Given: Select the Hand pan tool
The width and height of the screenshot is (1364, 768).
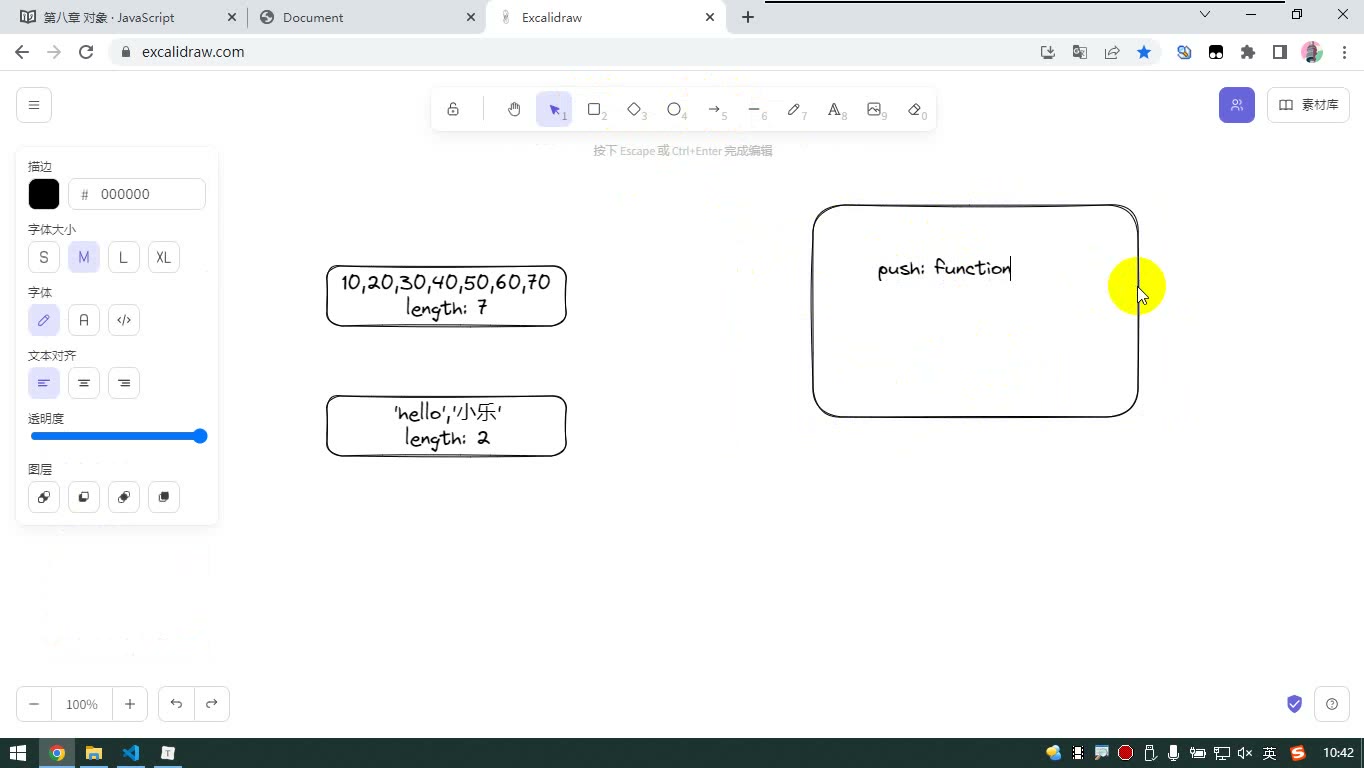Looking at the screenshot, I should (514, 109).
